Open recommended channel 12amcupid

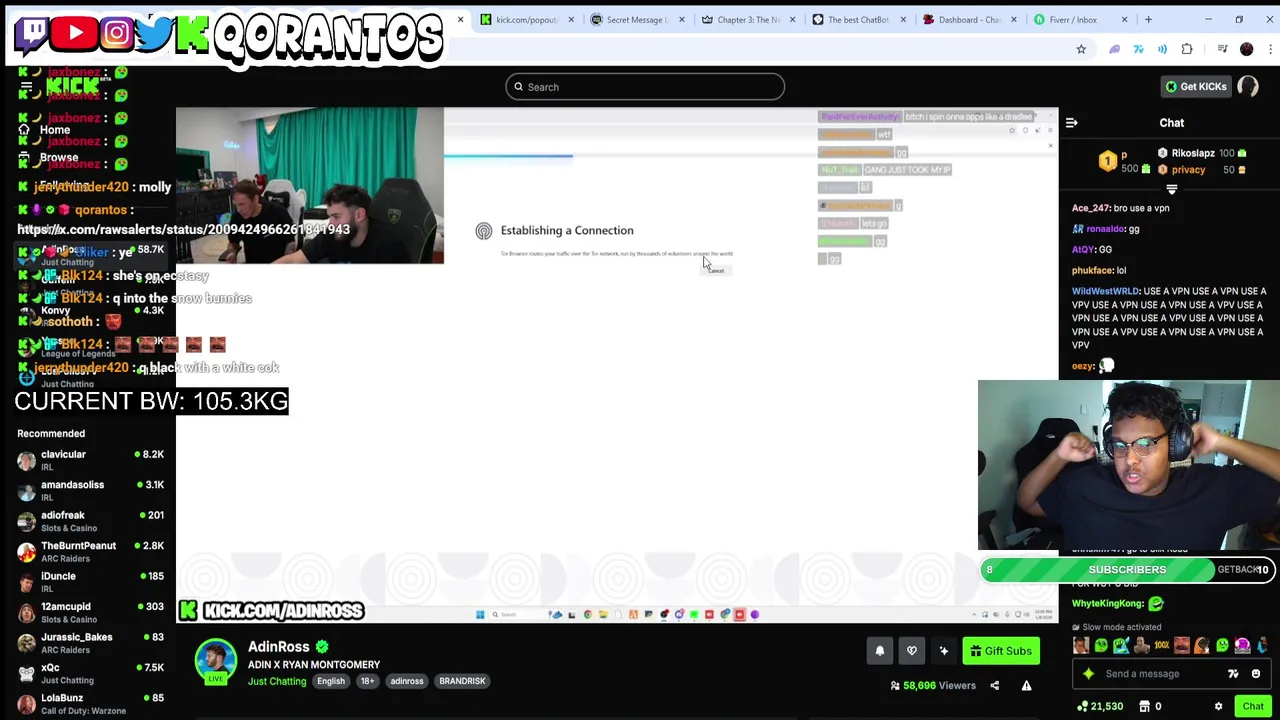(x=89, y=613)
